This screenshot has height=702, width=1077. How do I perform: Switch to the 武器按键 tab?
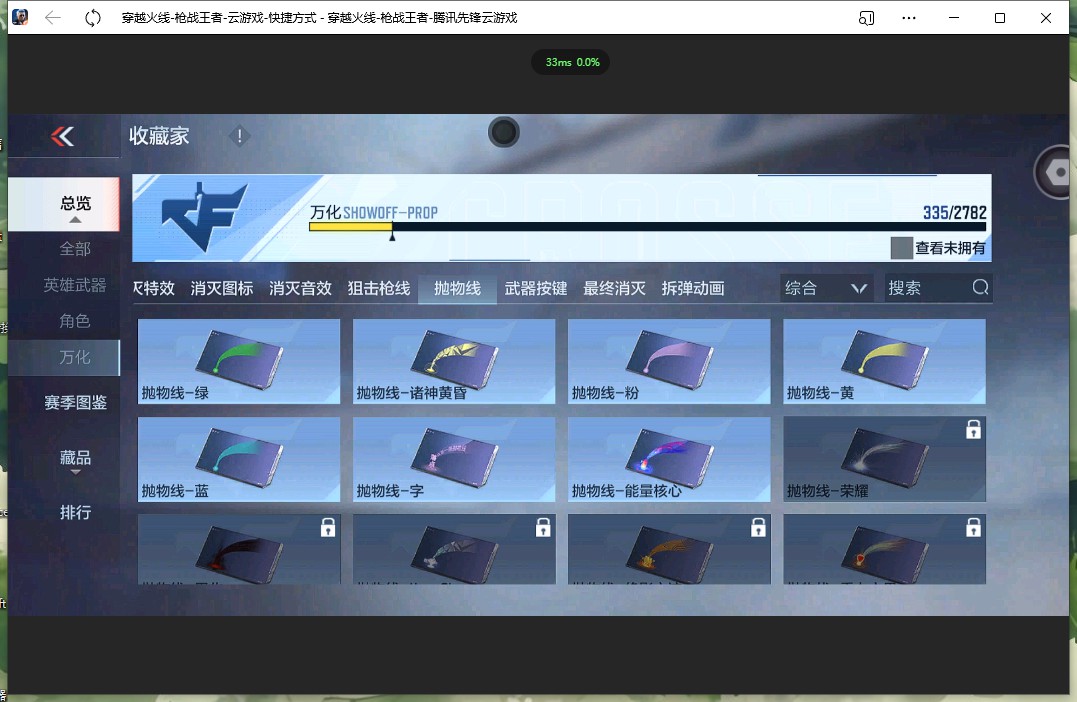(536, 288)
